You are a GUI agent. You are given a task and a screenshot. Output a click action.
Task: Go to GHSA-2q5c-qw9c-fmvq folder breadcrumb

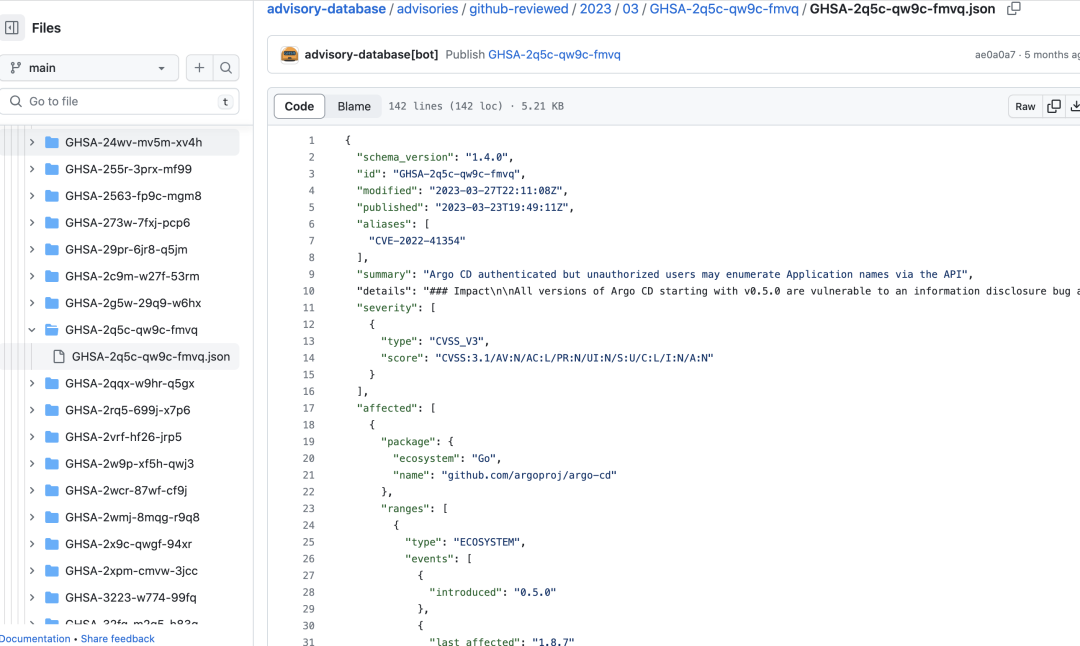(724, 9)
